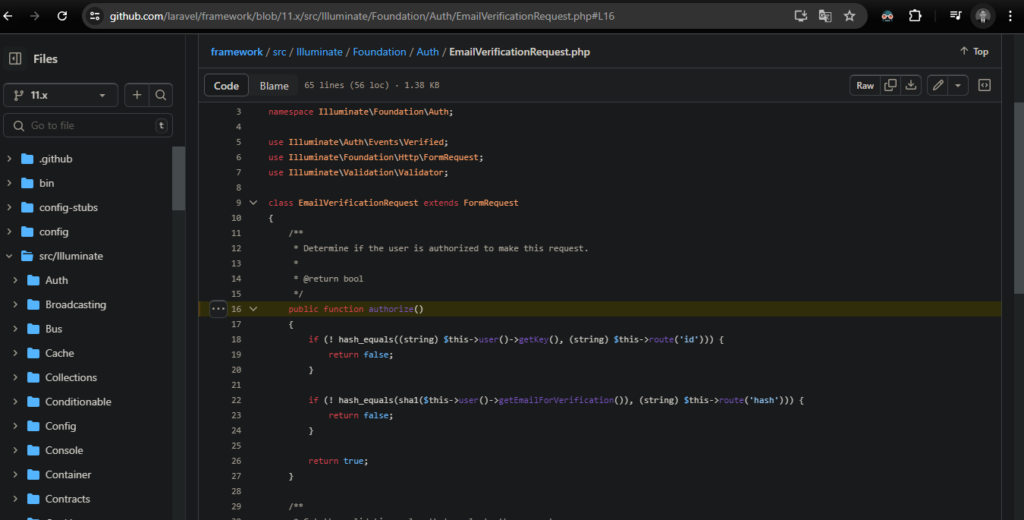Expand the config-stubs folder

(x=9, y=207)
